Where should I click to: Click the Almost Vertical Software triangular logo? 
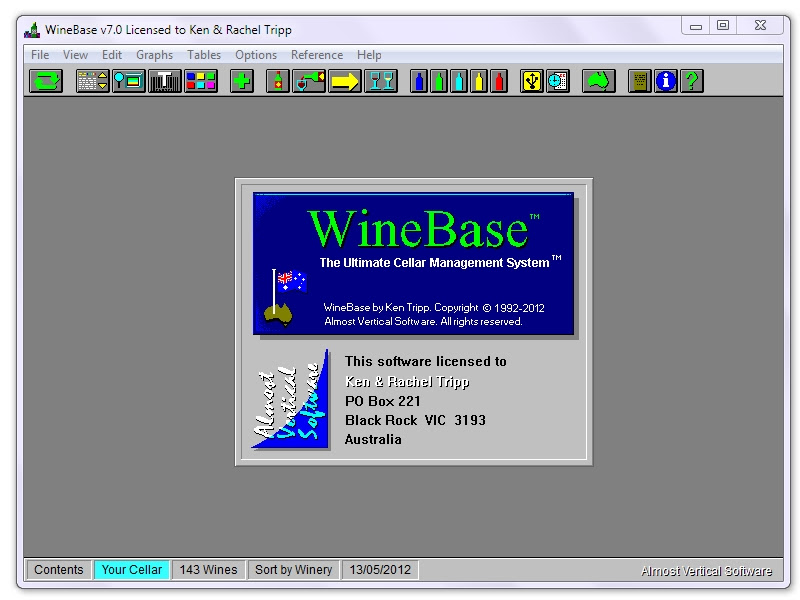click(x=291, y=399)
